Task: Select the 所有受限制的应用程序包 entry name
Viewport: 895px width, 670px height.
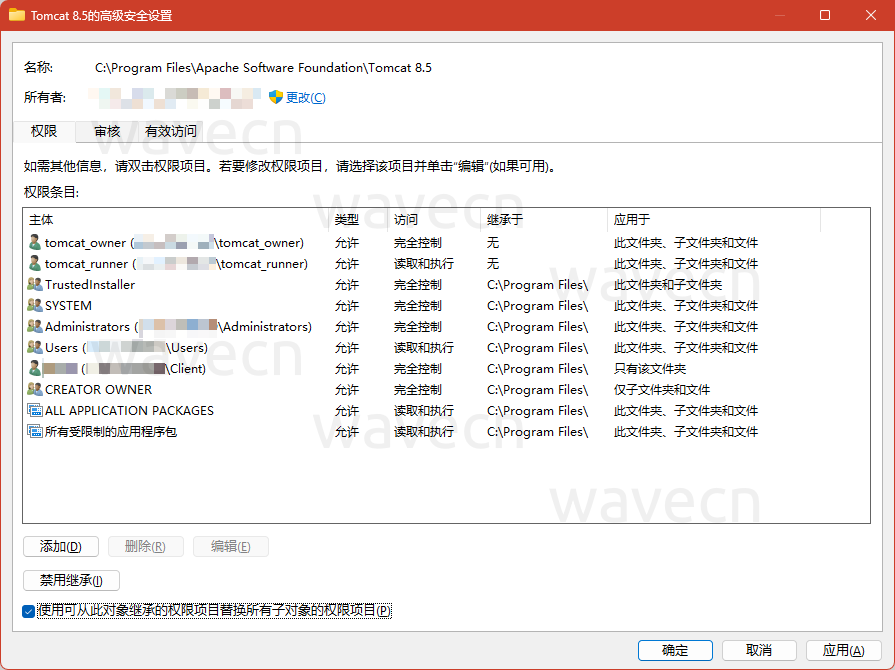Action: [x=111, y=432]
